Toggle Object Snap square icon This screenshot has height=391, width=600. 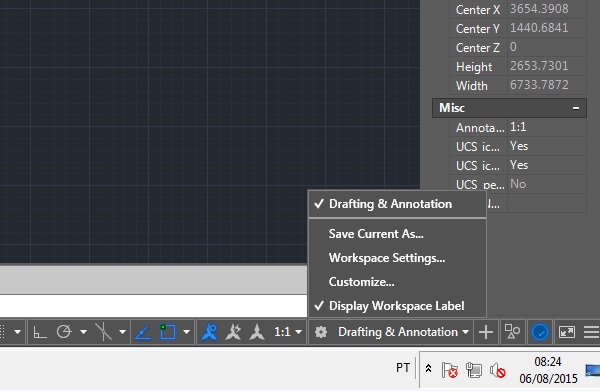(x=168, y=332)
